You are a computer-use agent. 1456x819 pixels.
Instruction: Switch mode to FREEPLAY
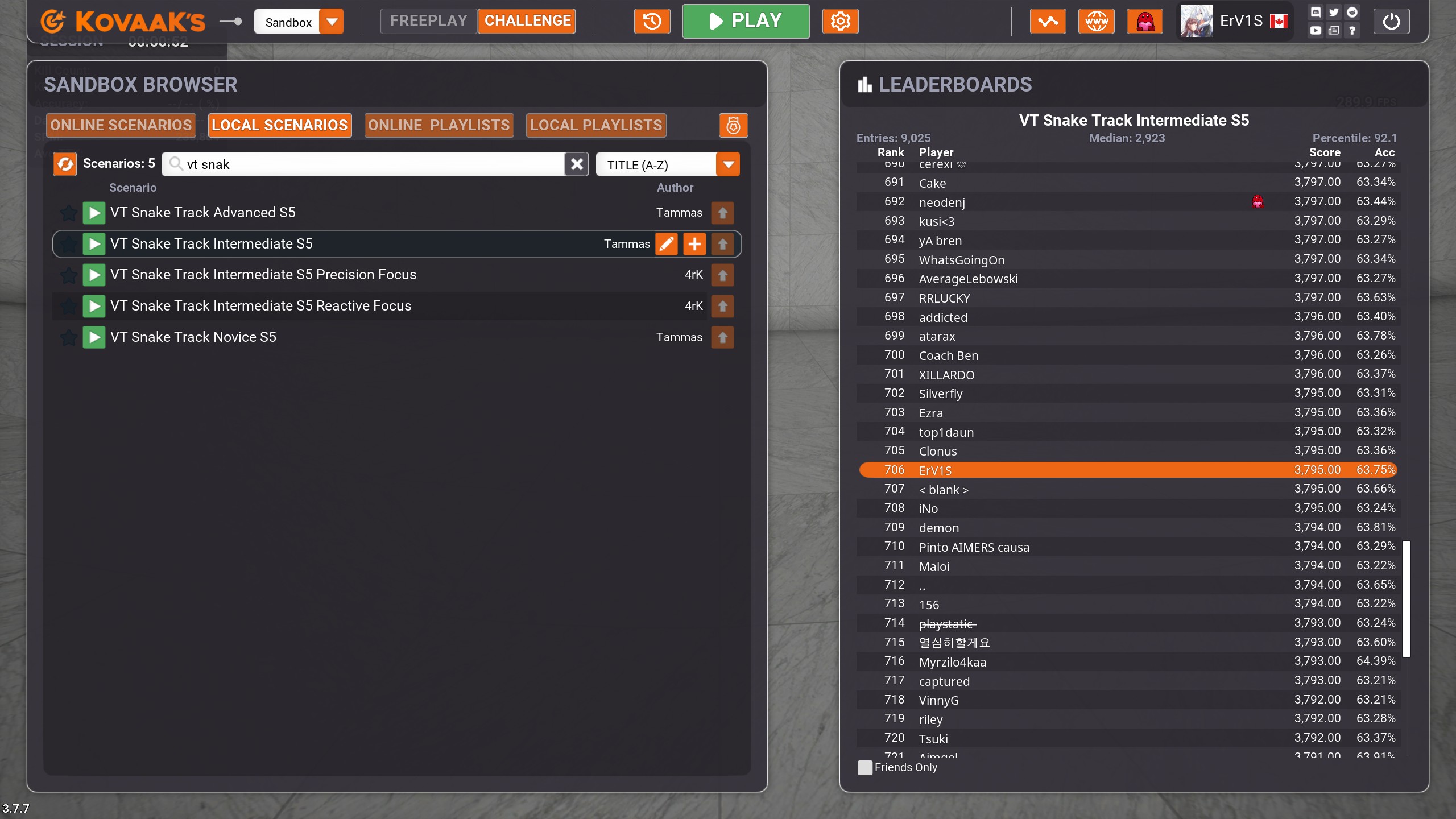click(x=428, y=21)
